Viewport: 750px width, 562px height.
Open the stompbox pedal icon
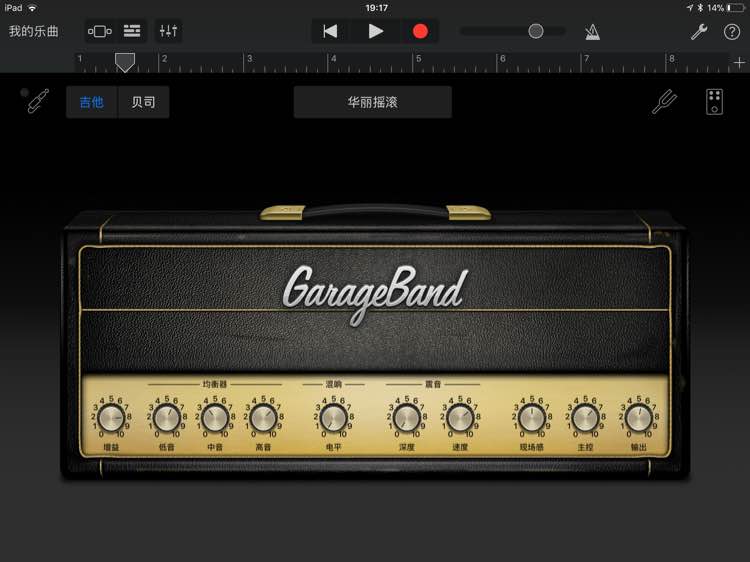(715, 101)
